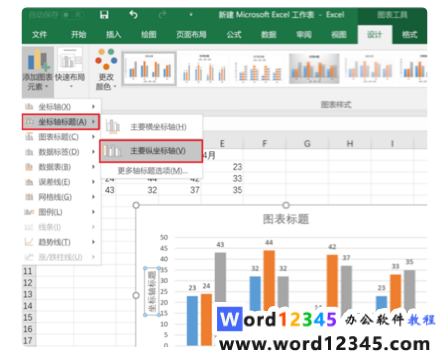Open the 坐标轴(X) submenu
The width and height of the screenshot is (440, 360).
pos(61,107)
